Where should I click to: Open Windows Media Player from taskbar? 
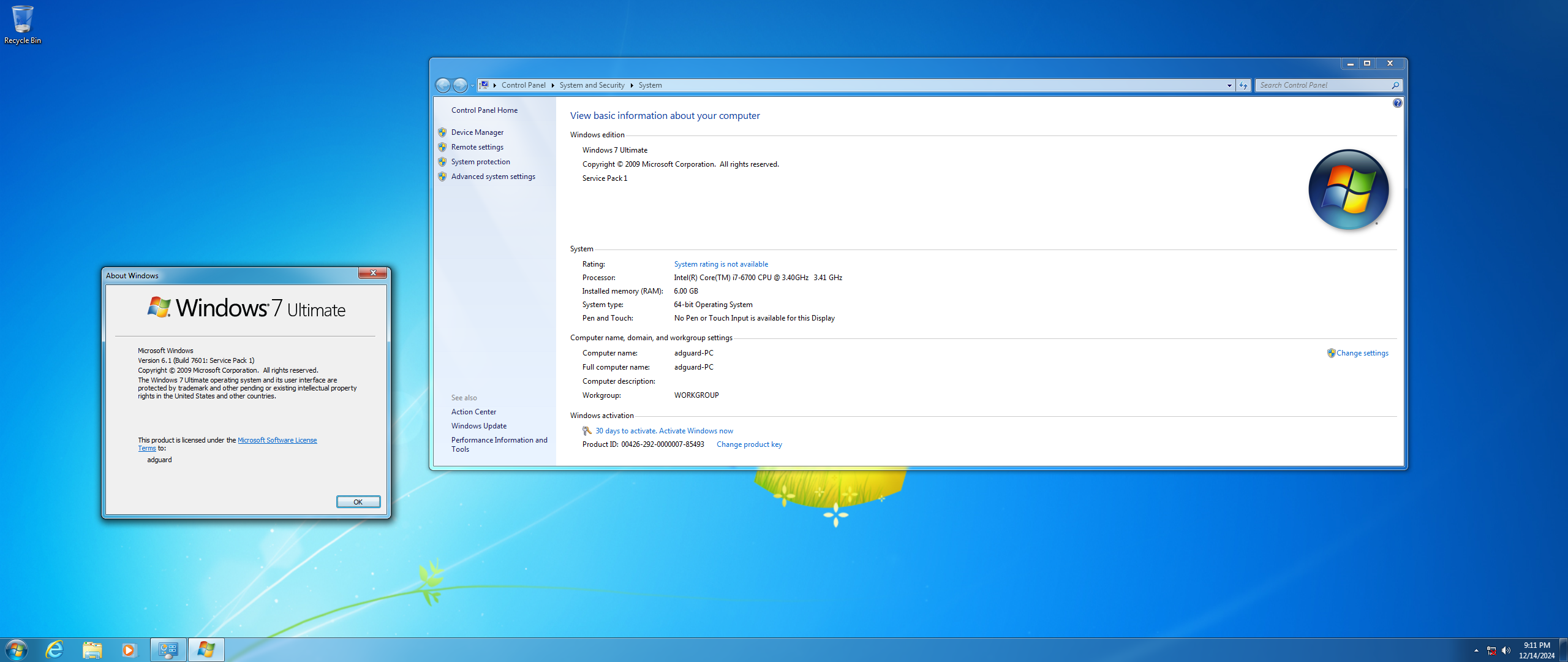tap(129, 650)
